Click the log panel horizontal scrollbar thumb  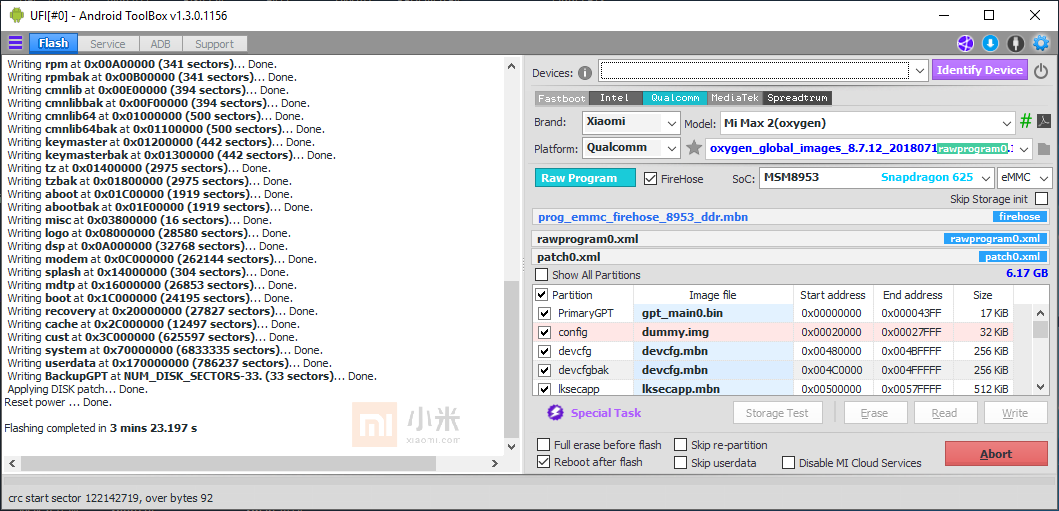[229, 463]
